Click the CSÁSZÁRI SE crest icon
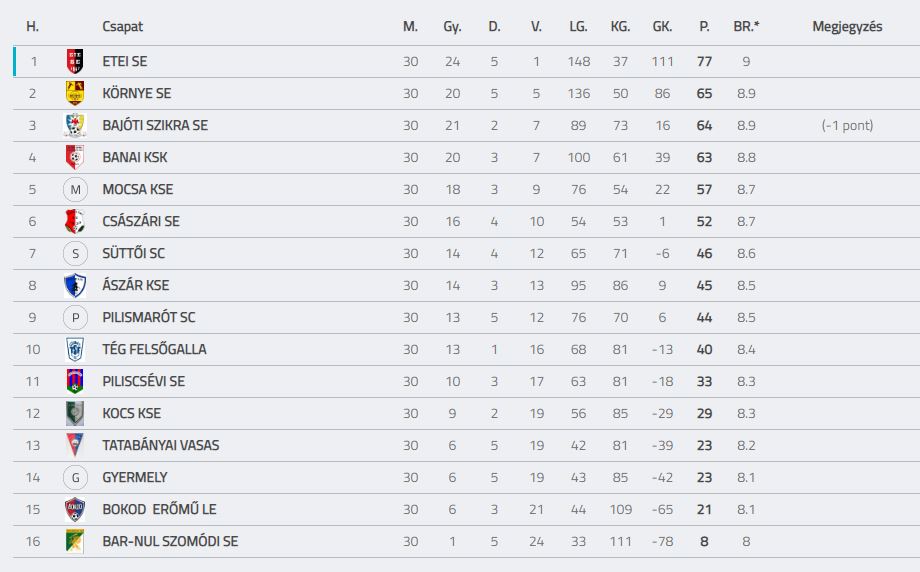Image resolution: width=920 pixels, height=572 pixels. click(x=75, y=221)
